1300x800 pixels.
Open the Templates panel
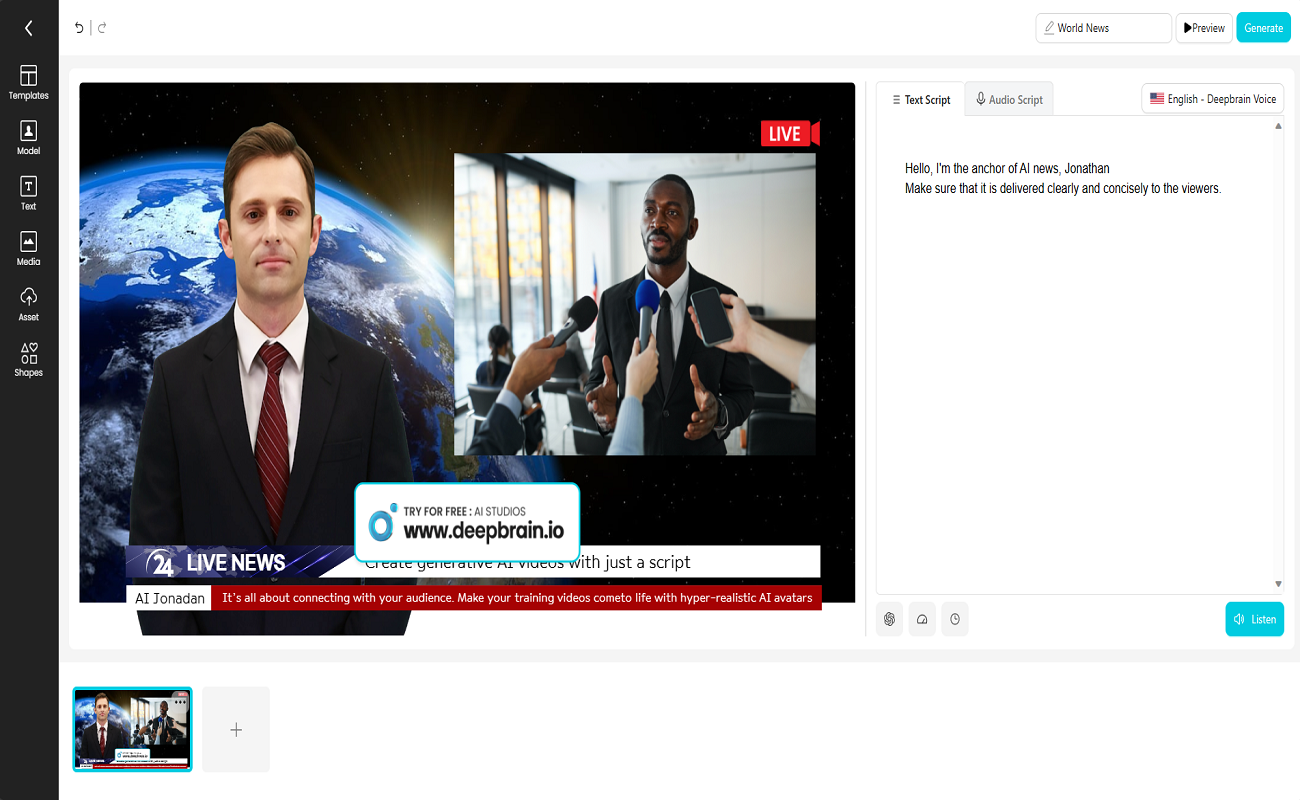tap(28, 82)
